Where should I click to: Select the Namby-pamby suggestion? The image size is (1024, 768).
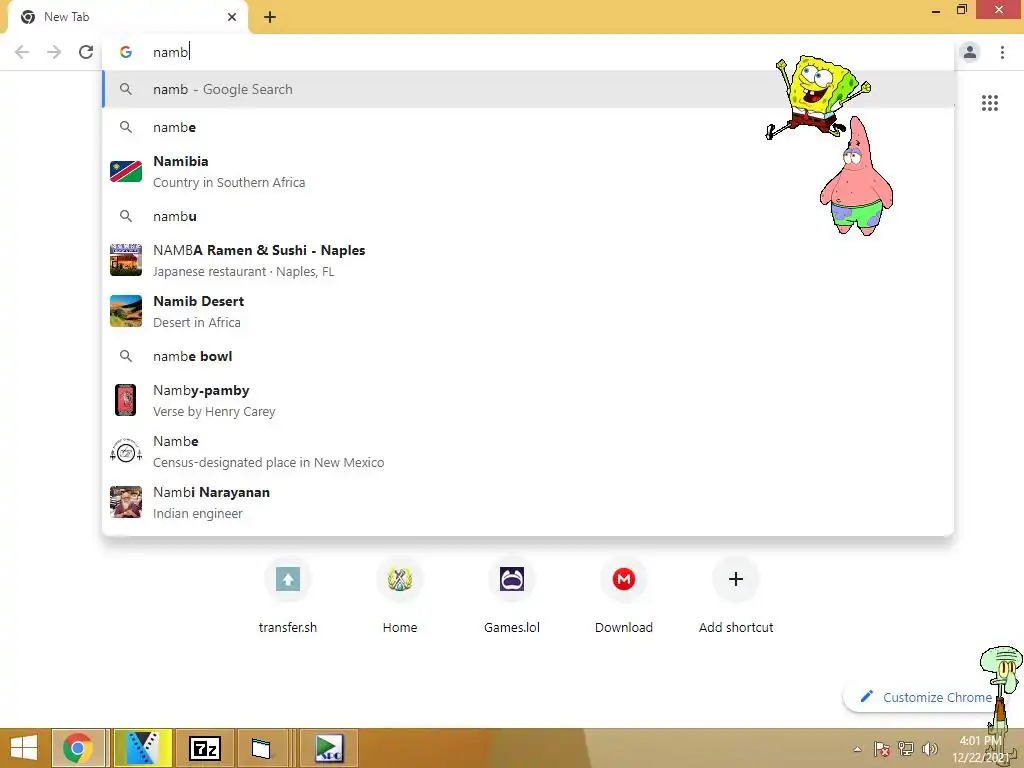click(528, 400)
